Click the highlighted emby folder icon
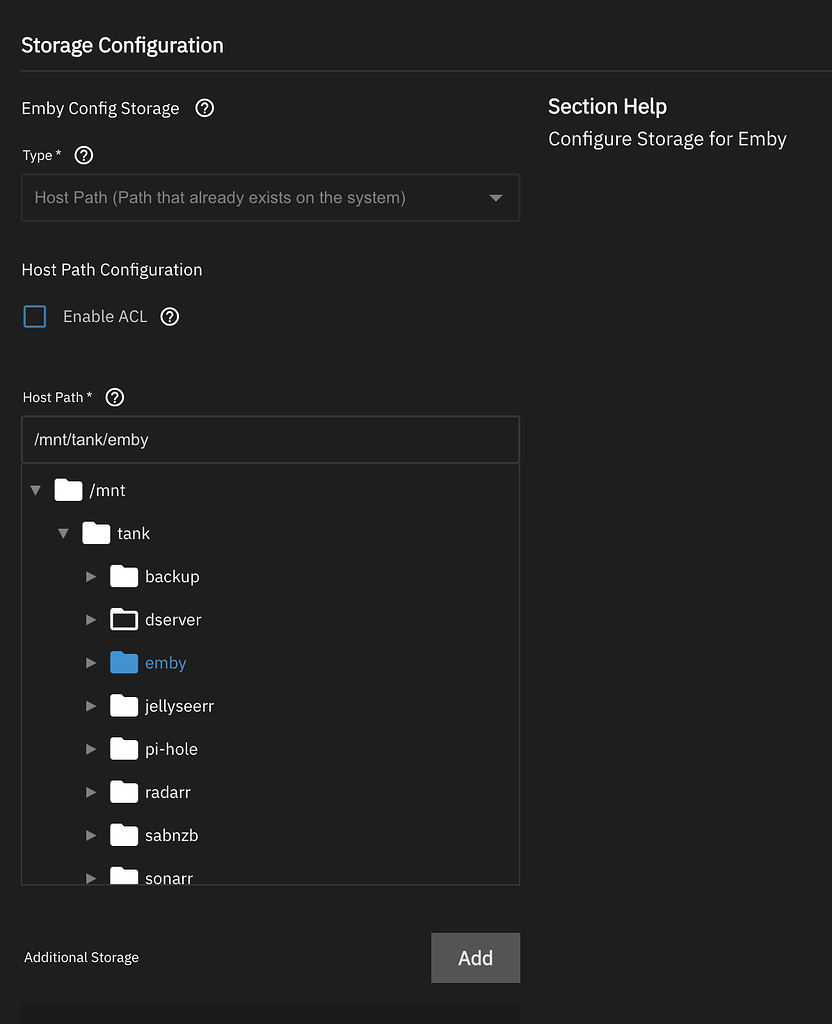This screenshot has height=1024, width=832. (123, 662)
